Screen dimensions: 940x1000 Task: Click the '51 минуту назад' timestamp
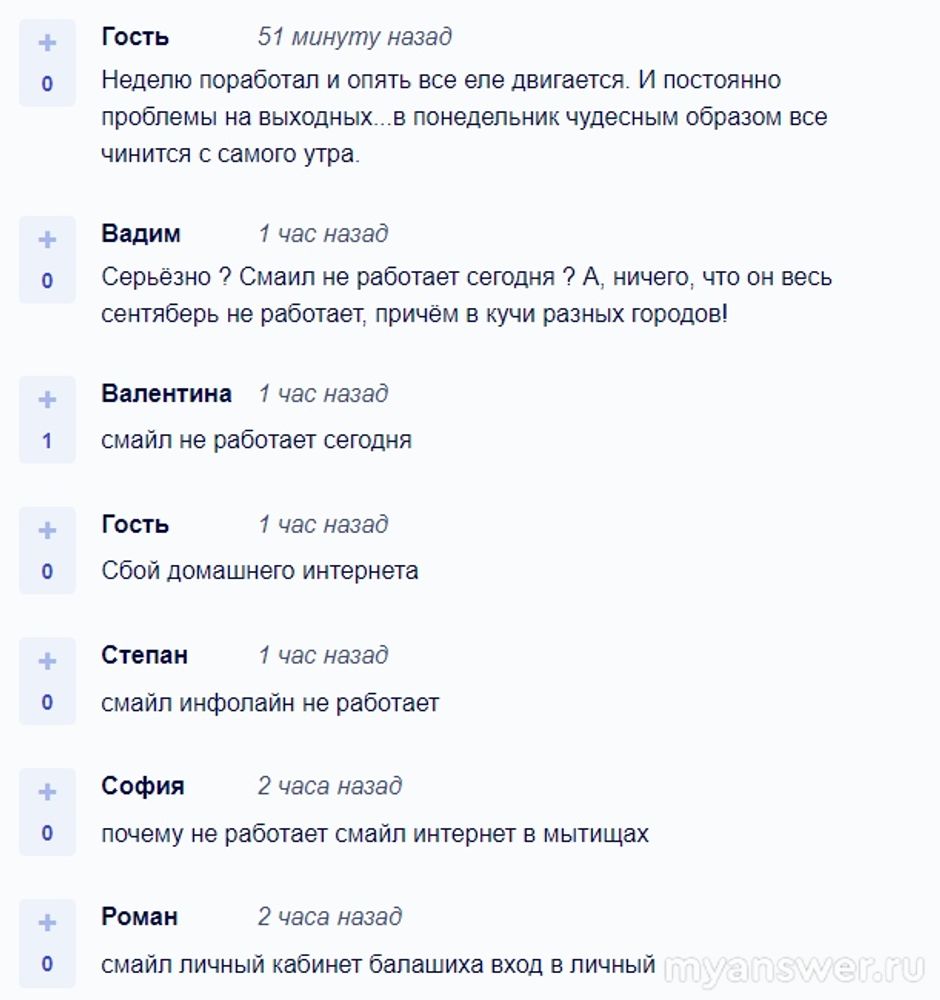[354, 37]
